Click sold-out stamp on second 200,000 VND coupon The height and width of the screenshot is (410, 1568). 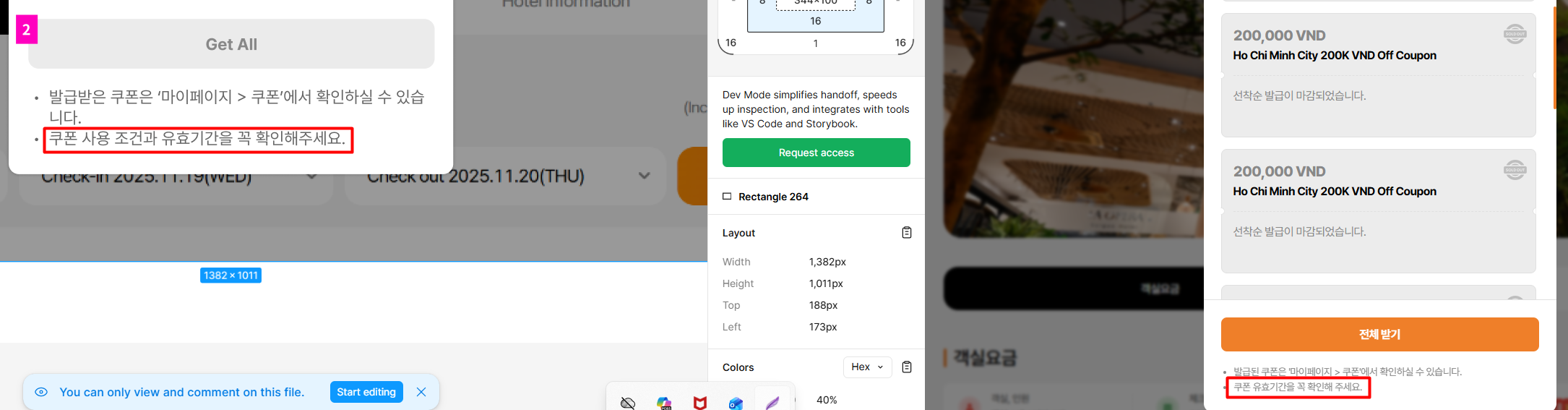pyautogui.click(x=1515, y=170)
